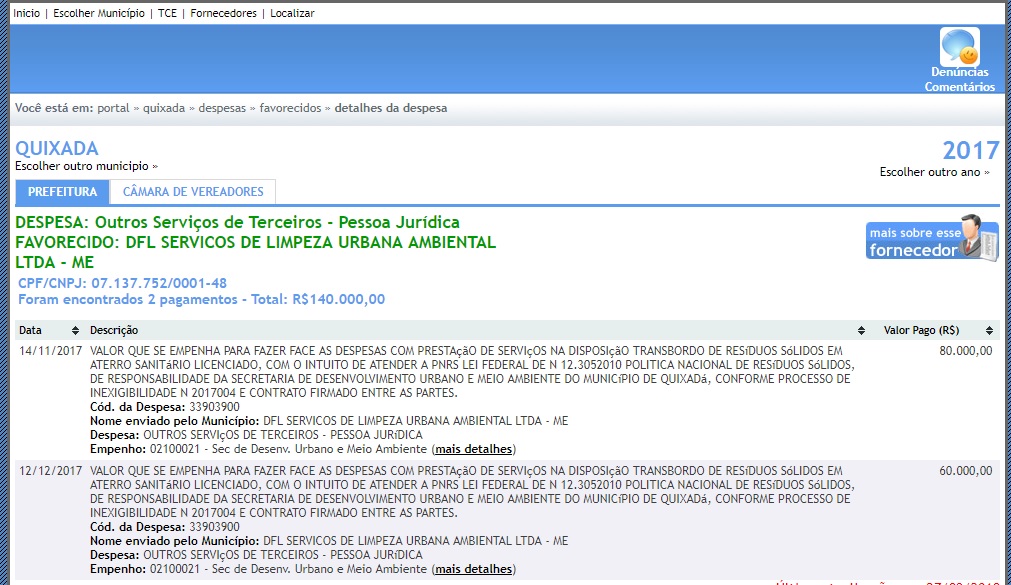The width and height of the screenshot is (1011, 585).
Task: Open 'mais detalhes' for 12/12/2017 payment
Action: pos(474,569)
